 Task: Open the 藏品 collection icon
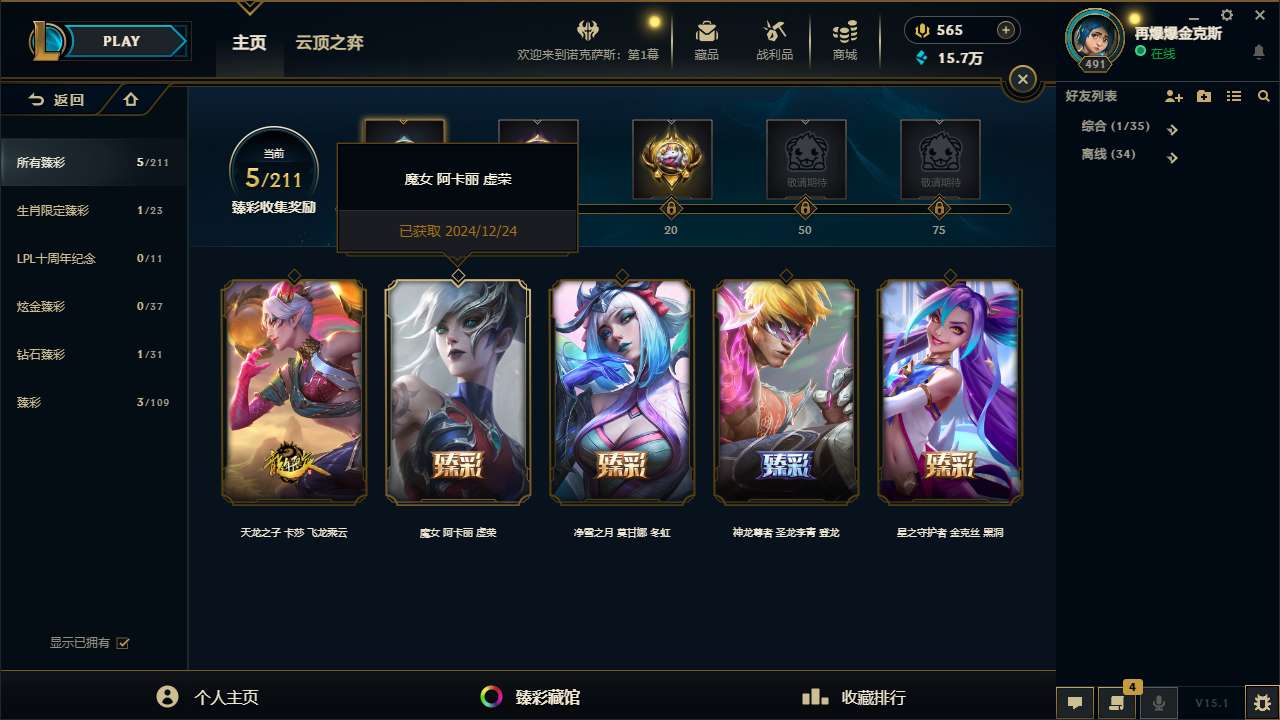coord(707,40)
